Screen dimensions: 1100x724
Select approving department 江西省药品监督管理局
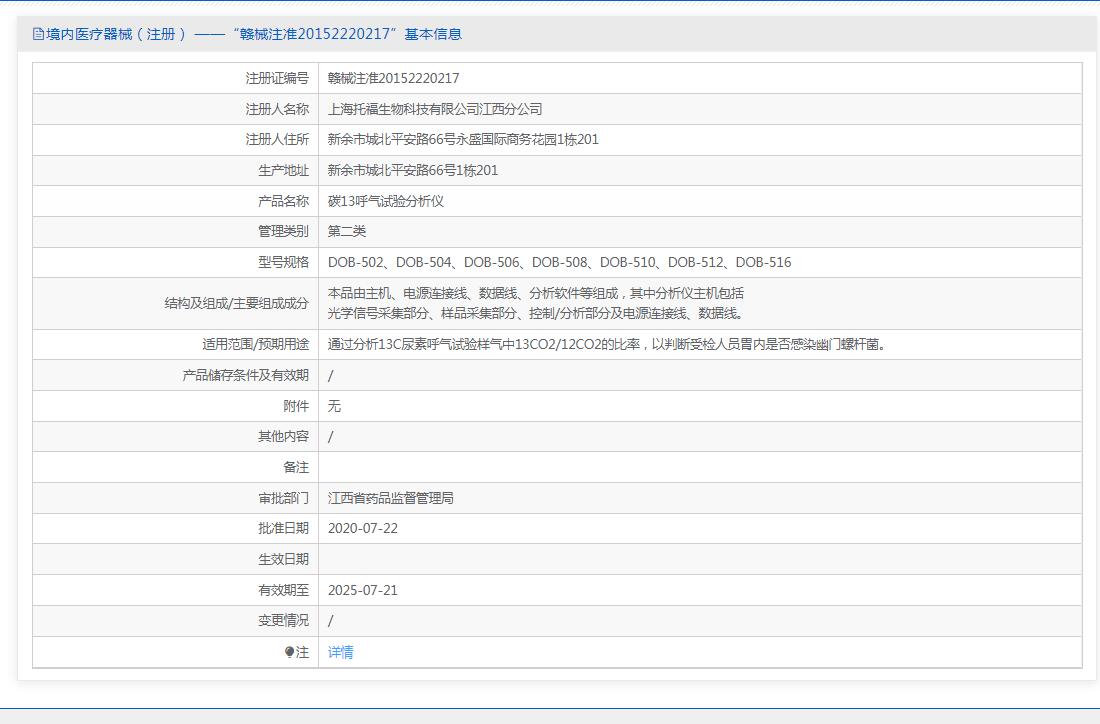point(391,498)
